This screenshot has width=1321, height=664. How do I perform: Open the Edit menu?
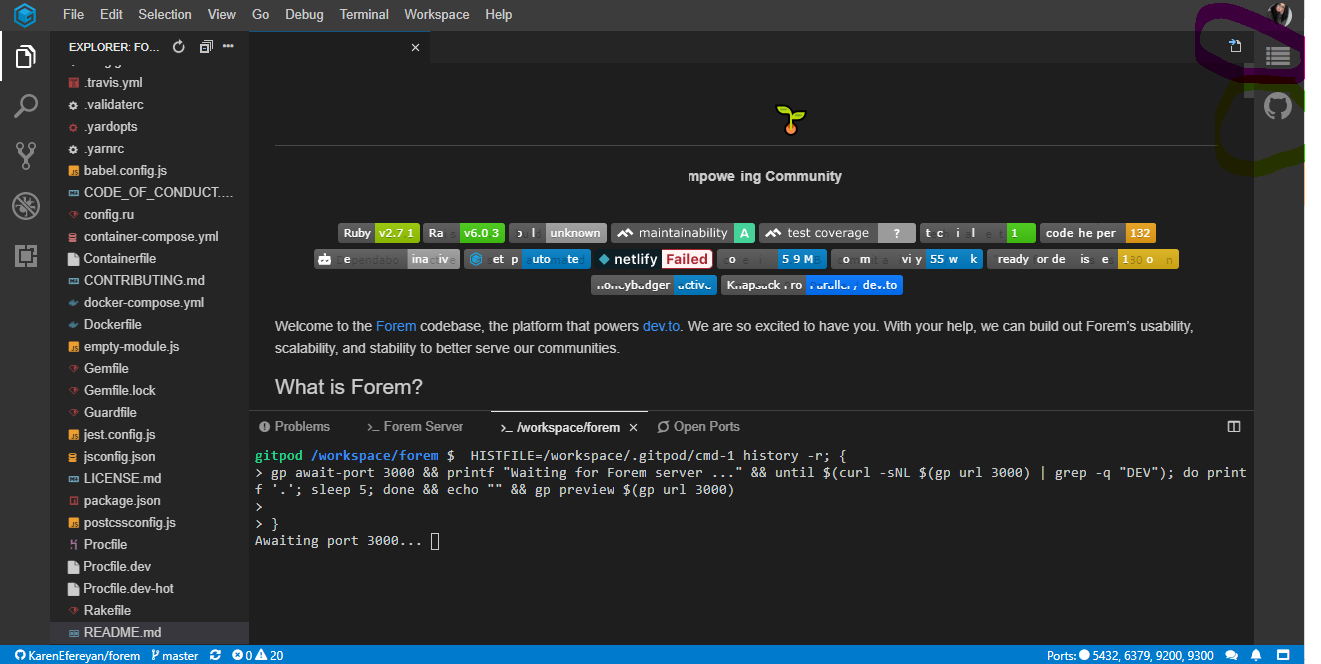coord(111,14)
